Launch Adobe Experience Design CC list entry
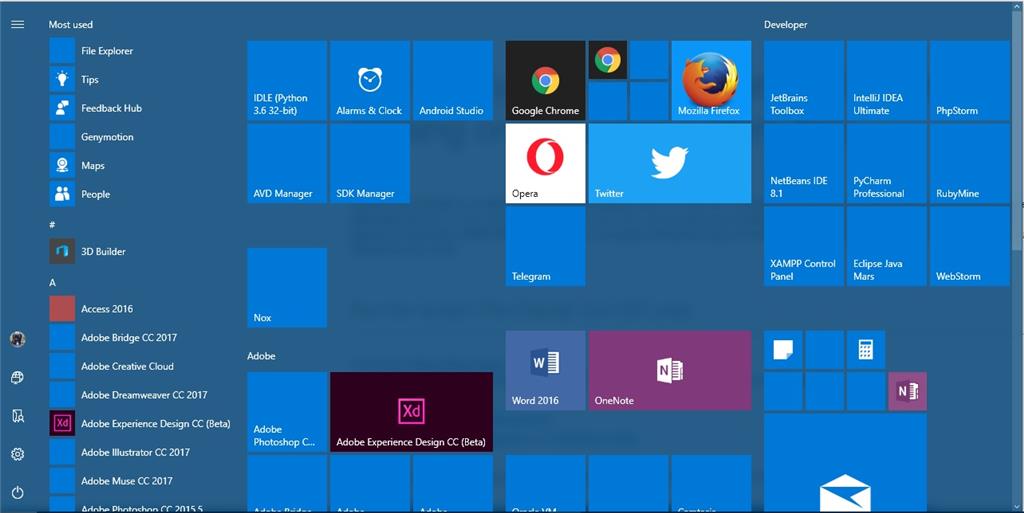 pos(142,424)
